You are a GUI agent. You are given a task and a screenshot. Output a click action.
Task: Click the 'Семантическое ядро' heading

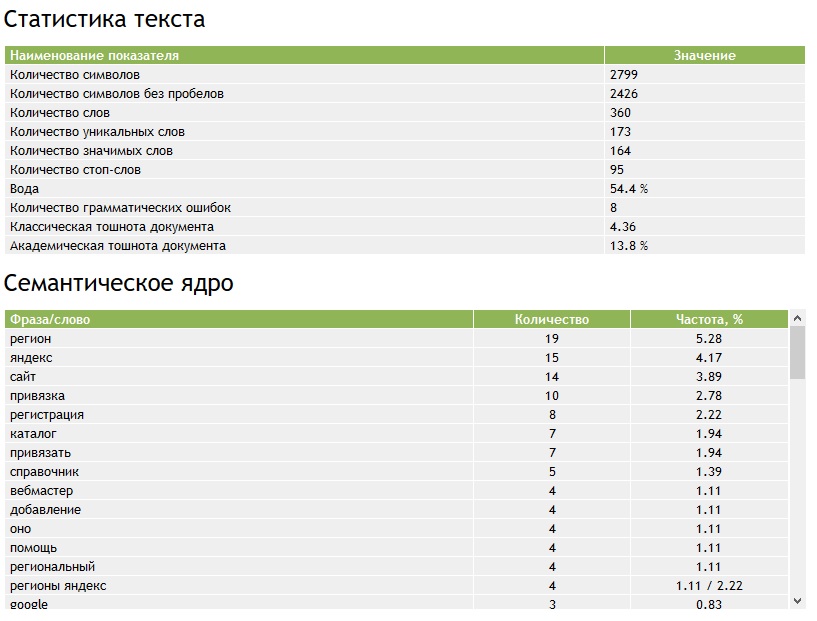(x=119, y=284)
